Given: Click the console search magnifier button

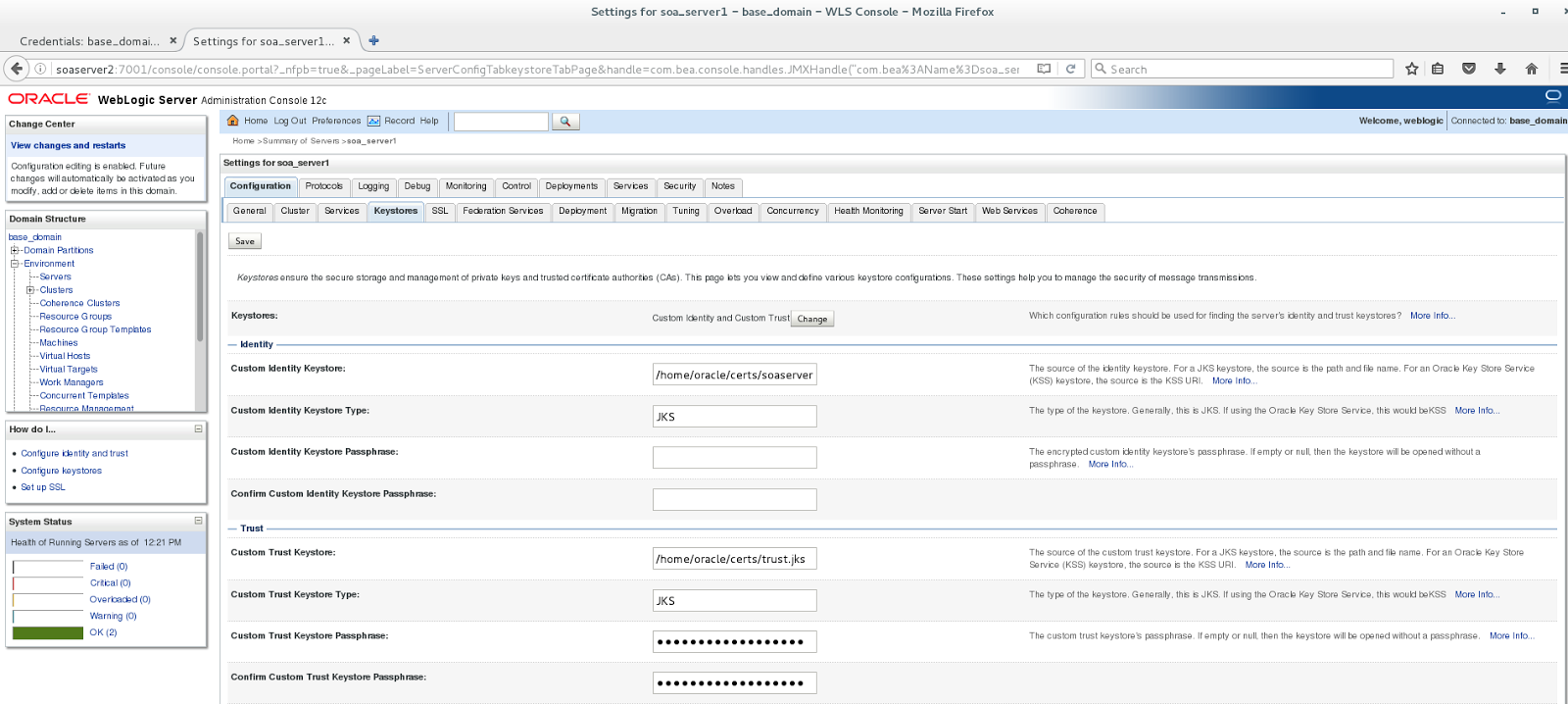Looking at the screenshot, I should [565, 122].
